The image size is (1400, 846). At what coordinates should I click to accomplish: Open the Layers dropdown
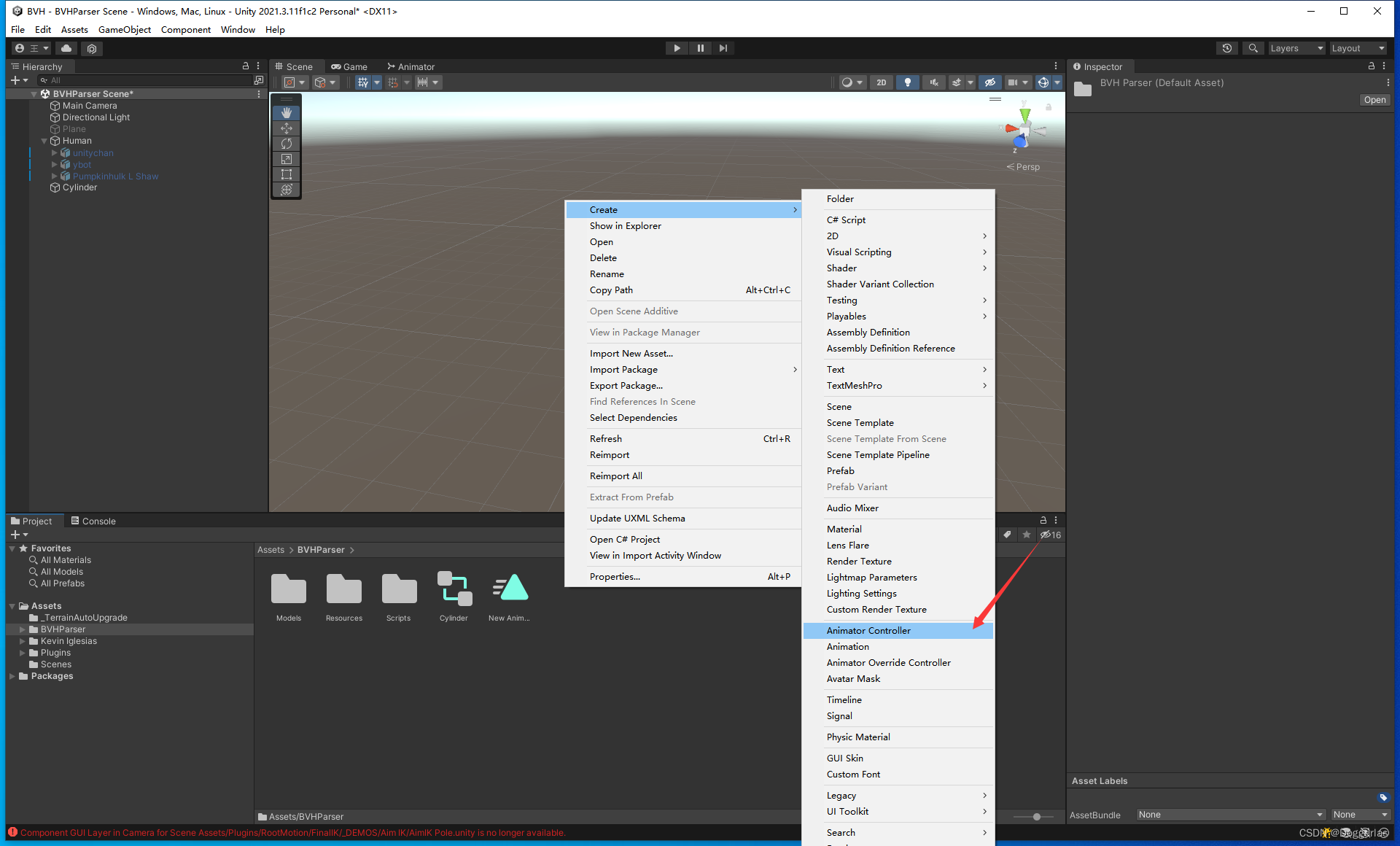[x=1296, y=48]
